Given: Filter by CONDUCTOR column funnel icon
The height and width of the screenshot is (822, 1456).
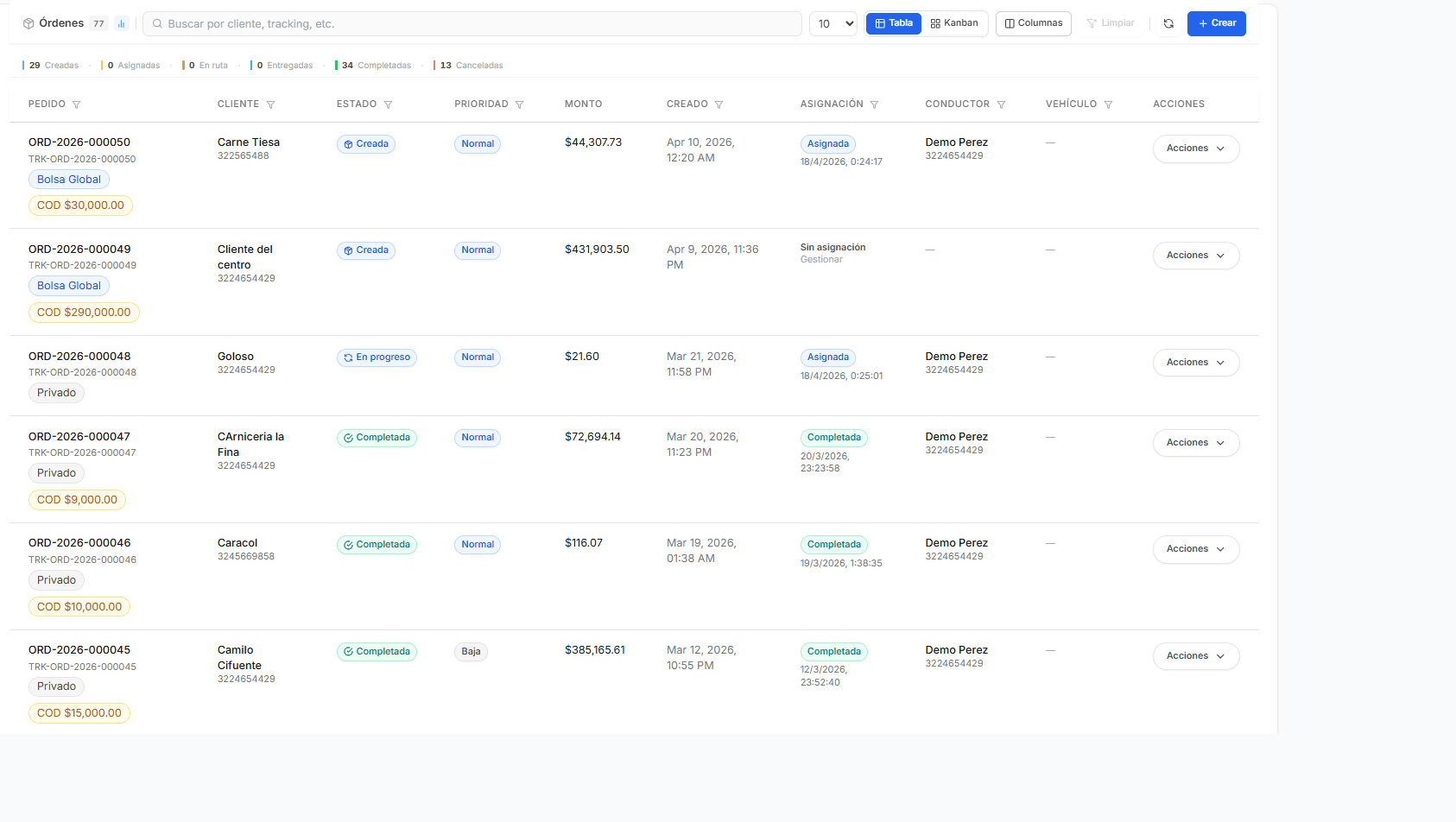Looking at the screenshot, I should pyautogui.click(x=1001, y=104).
